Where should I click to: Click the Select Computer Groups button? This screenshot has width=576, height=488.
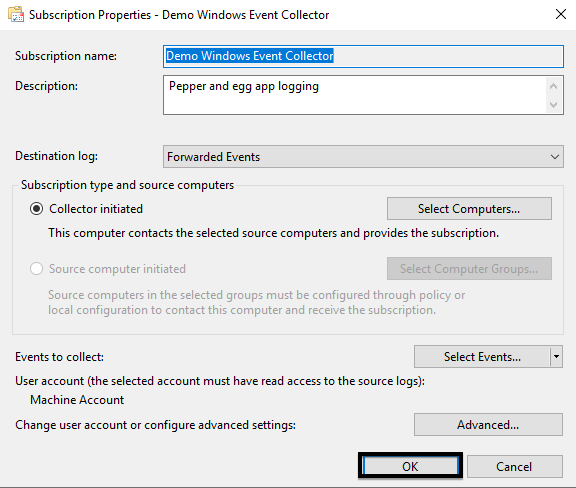coord(469,269)
